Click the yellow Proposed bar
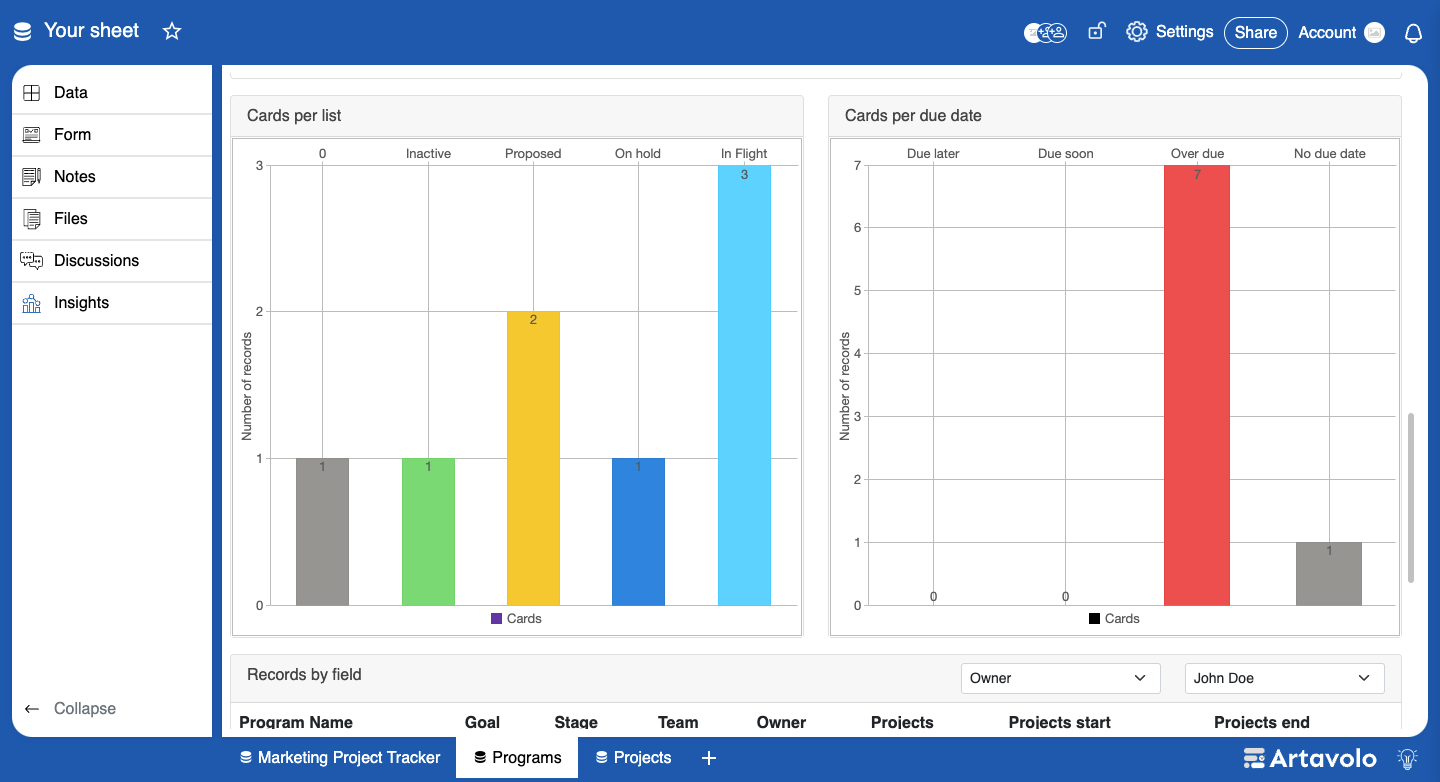Screen dimensions: 1440x782 [533, 459]
